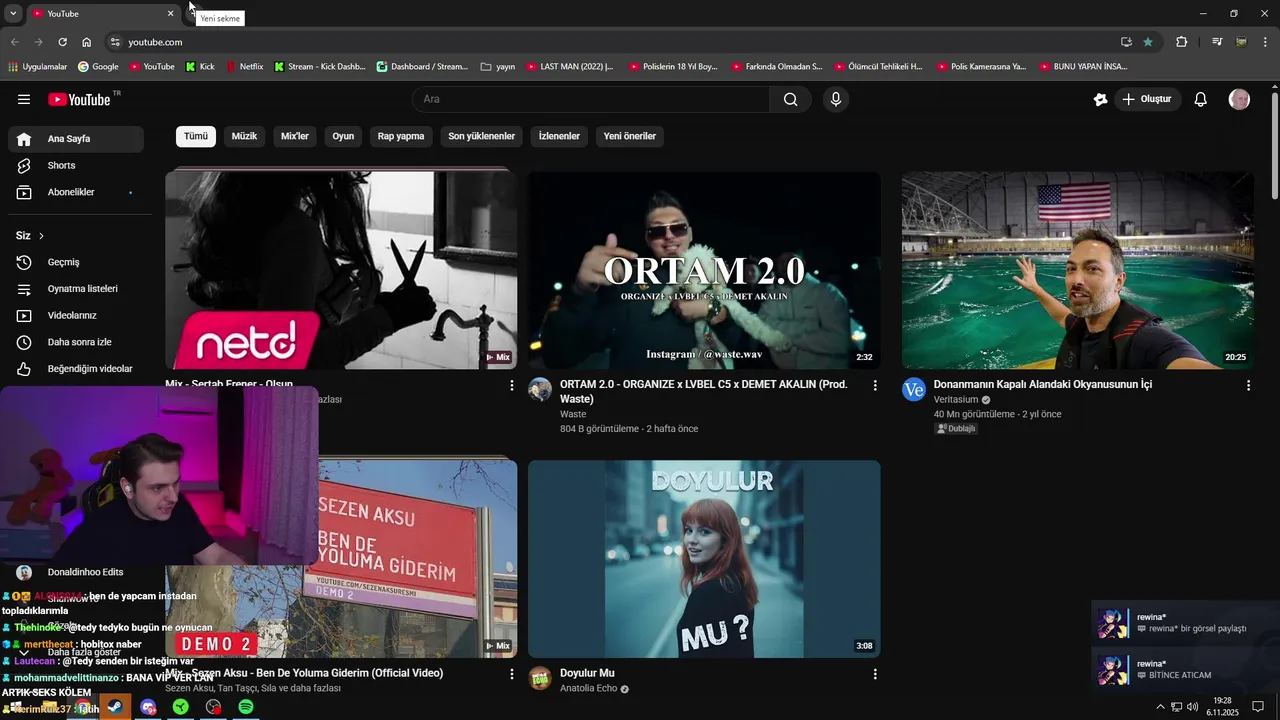Open options for Doyulur Mu video
Image resolution: width=1280 pixels, height=720 pixels.
[x=875, y=674]
